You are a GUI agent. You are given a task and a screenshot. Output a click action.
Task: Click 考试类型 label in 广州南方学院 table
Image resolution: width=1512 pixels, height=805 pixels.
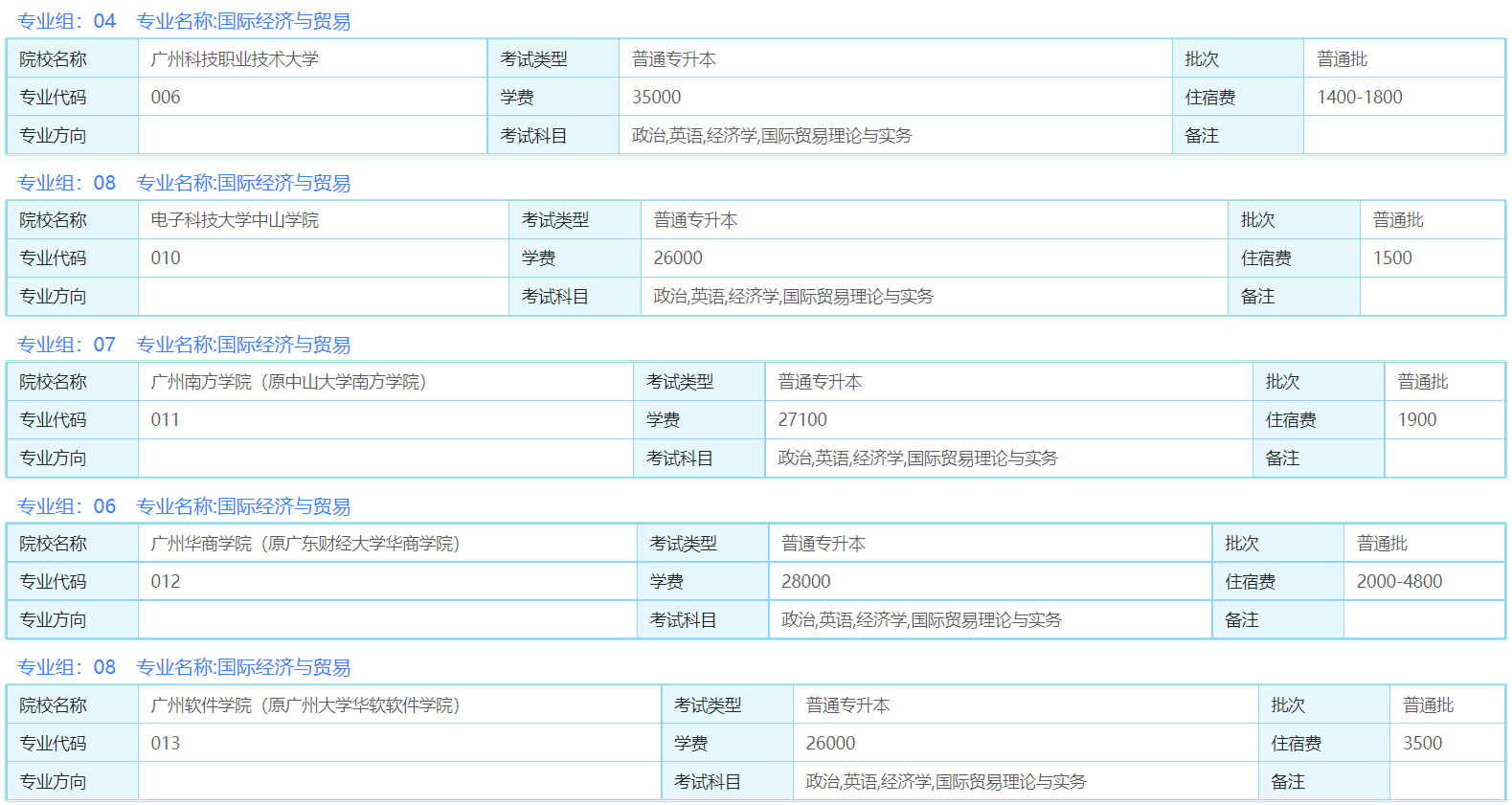click(680, 382)
